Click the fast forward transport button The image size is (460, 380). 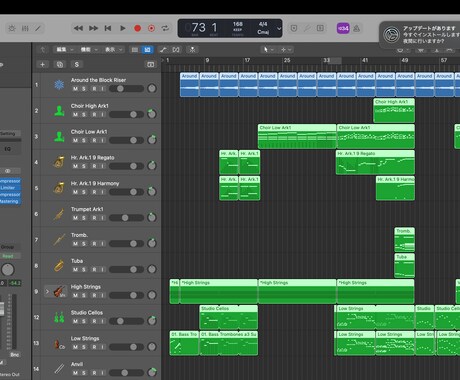(93, 28)
